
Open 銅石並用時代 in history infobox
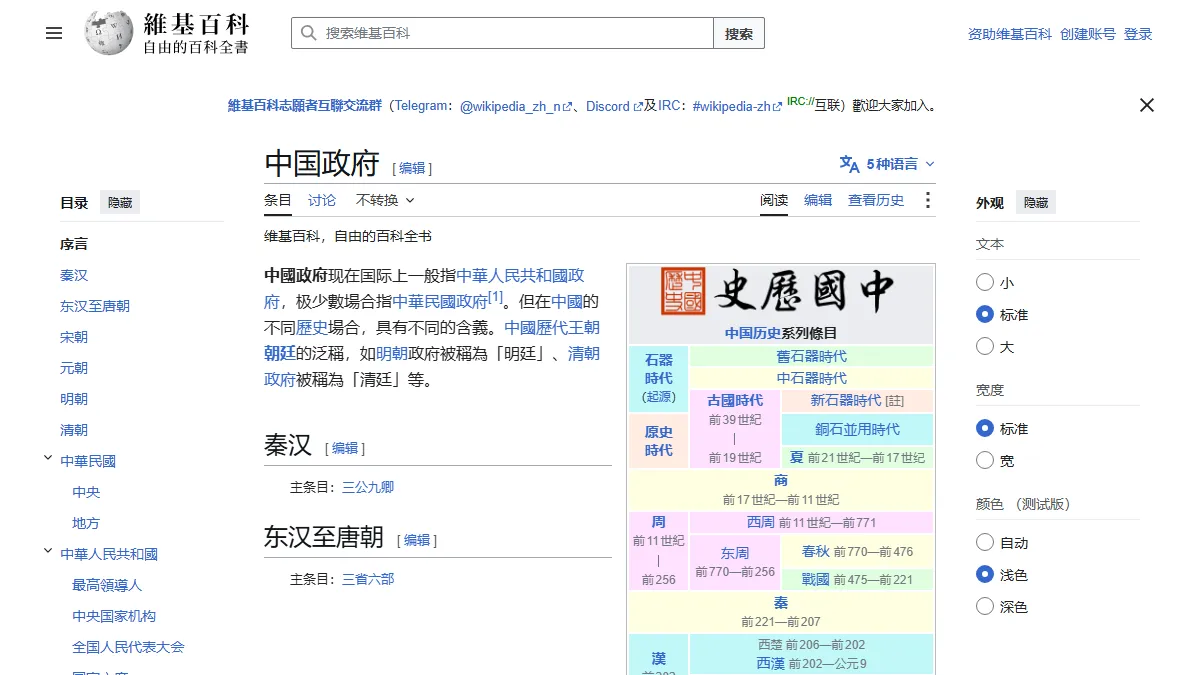point(857,429)
